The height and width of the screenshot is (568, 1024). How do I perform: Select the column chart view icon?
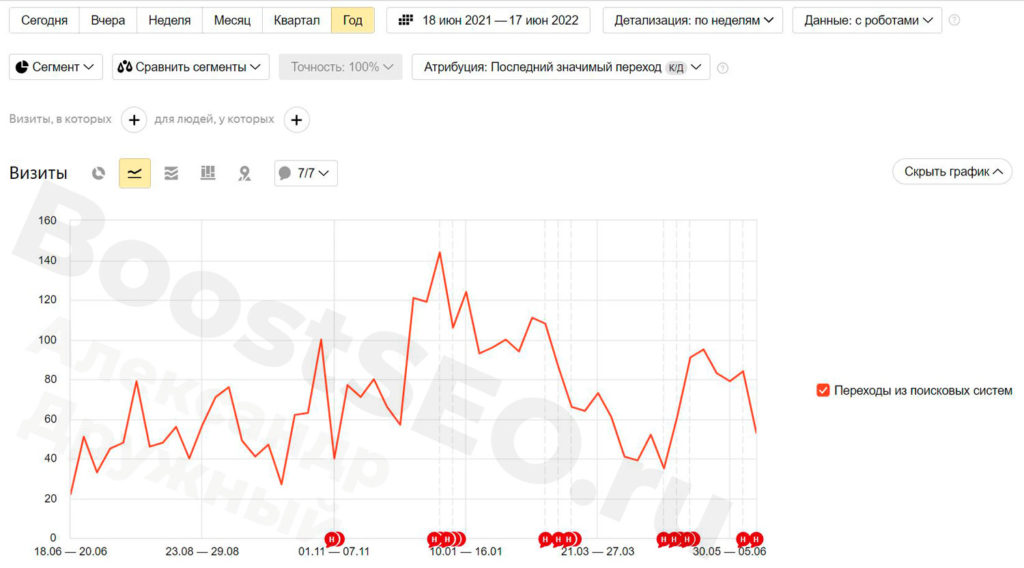pyautogui.click(x=208, y=173)
